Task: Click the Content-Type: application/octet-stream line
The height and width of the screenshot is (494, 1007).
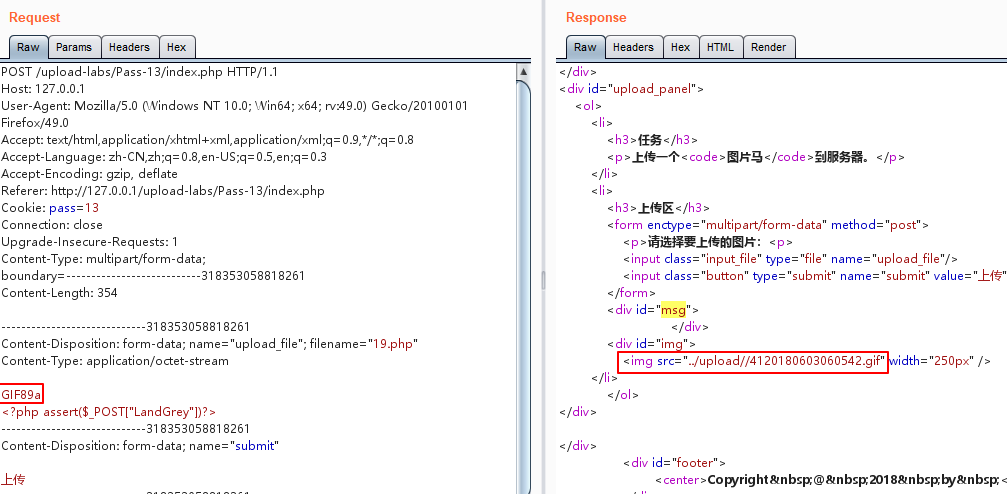Action: [115, 361]
